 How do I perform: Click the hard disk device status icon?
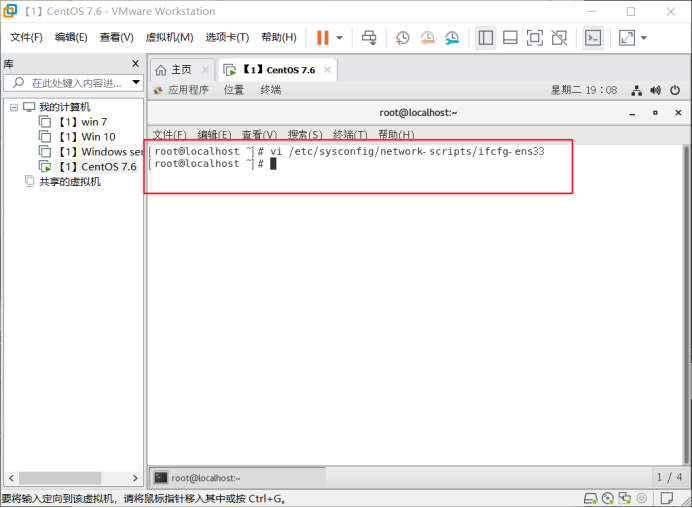tap(590, 499)
